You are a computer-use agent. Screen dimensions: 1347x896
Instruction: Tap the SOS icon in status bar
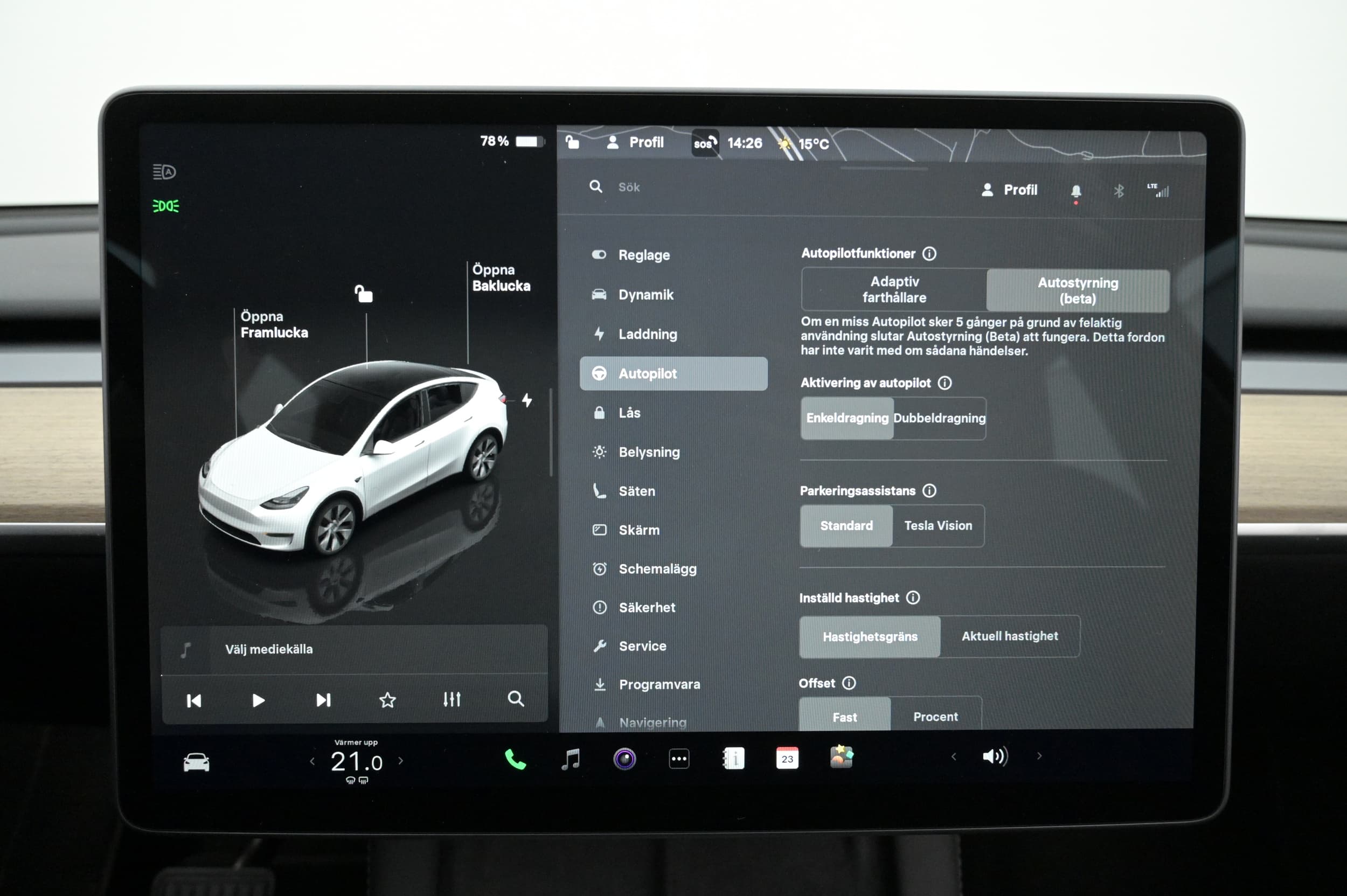(x=705, y=143)
